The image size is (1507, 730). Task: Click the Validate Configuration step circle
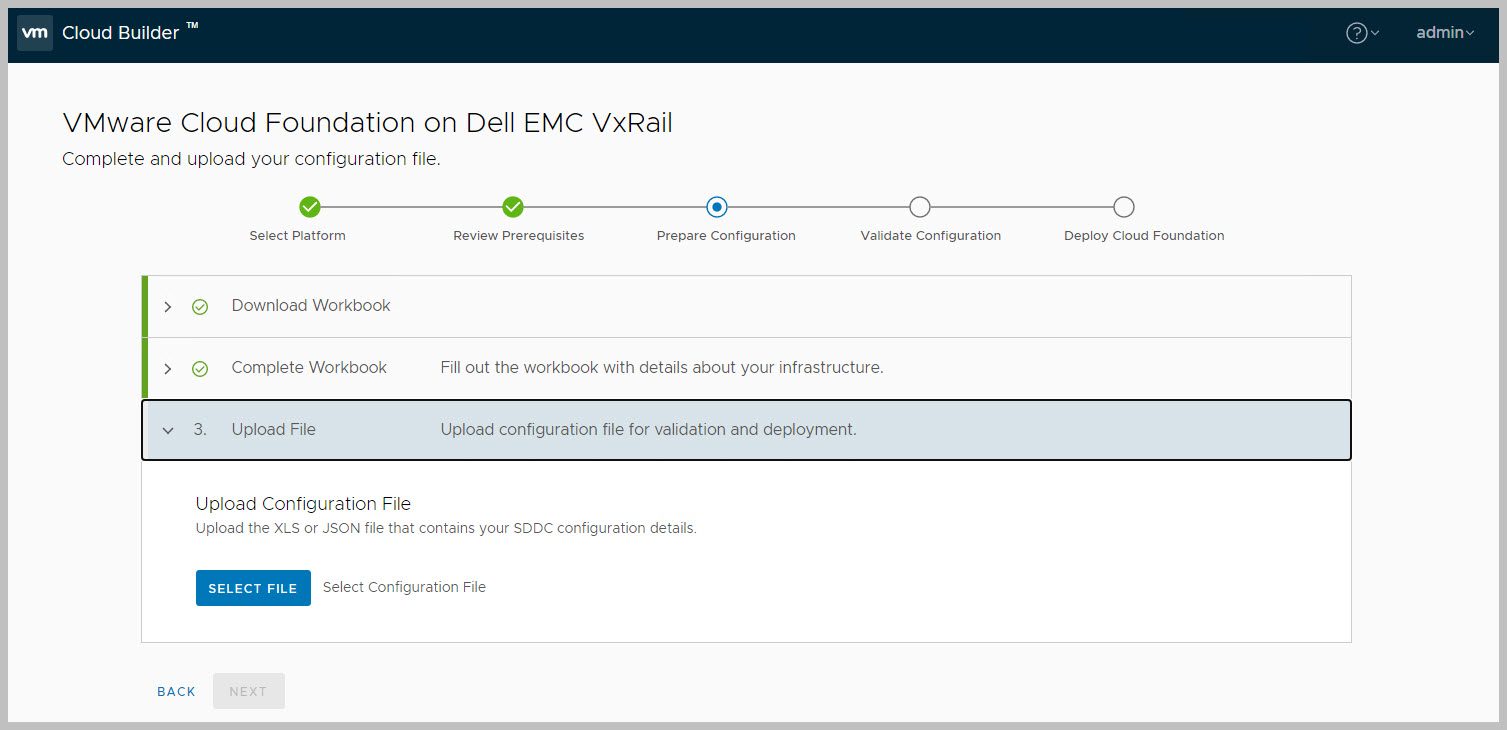pos(920,207)
